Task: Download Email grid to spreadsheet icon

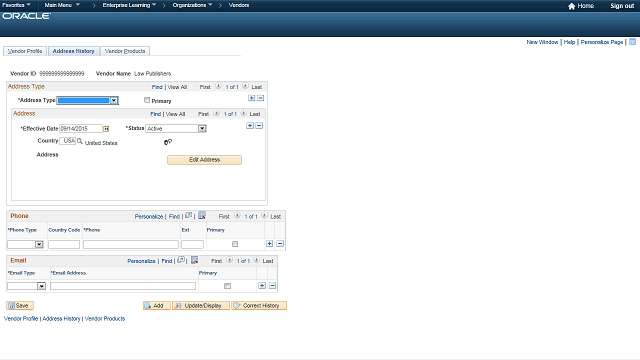Action: point(194,260)
